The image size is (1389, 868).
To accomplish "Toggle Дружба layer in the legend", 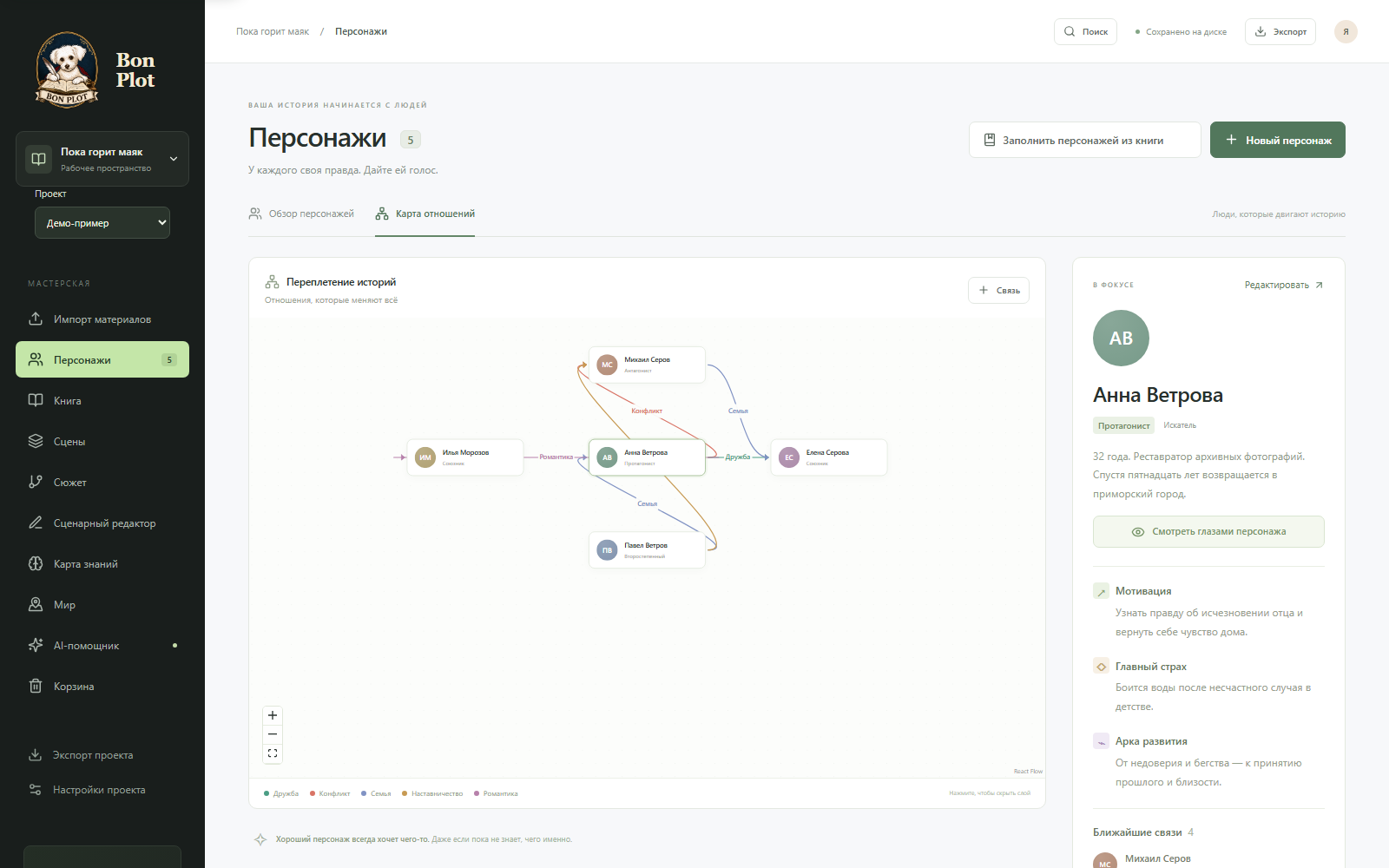I will point(281,793).
